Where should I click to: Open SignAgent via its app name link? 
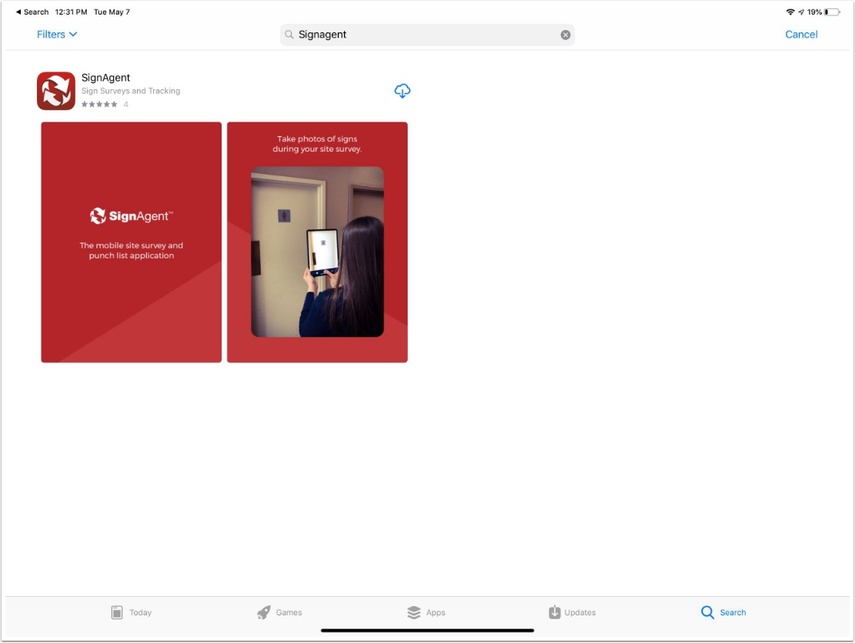pos(106,76)
